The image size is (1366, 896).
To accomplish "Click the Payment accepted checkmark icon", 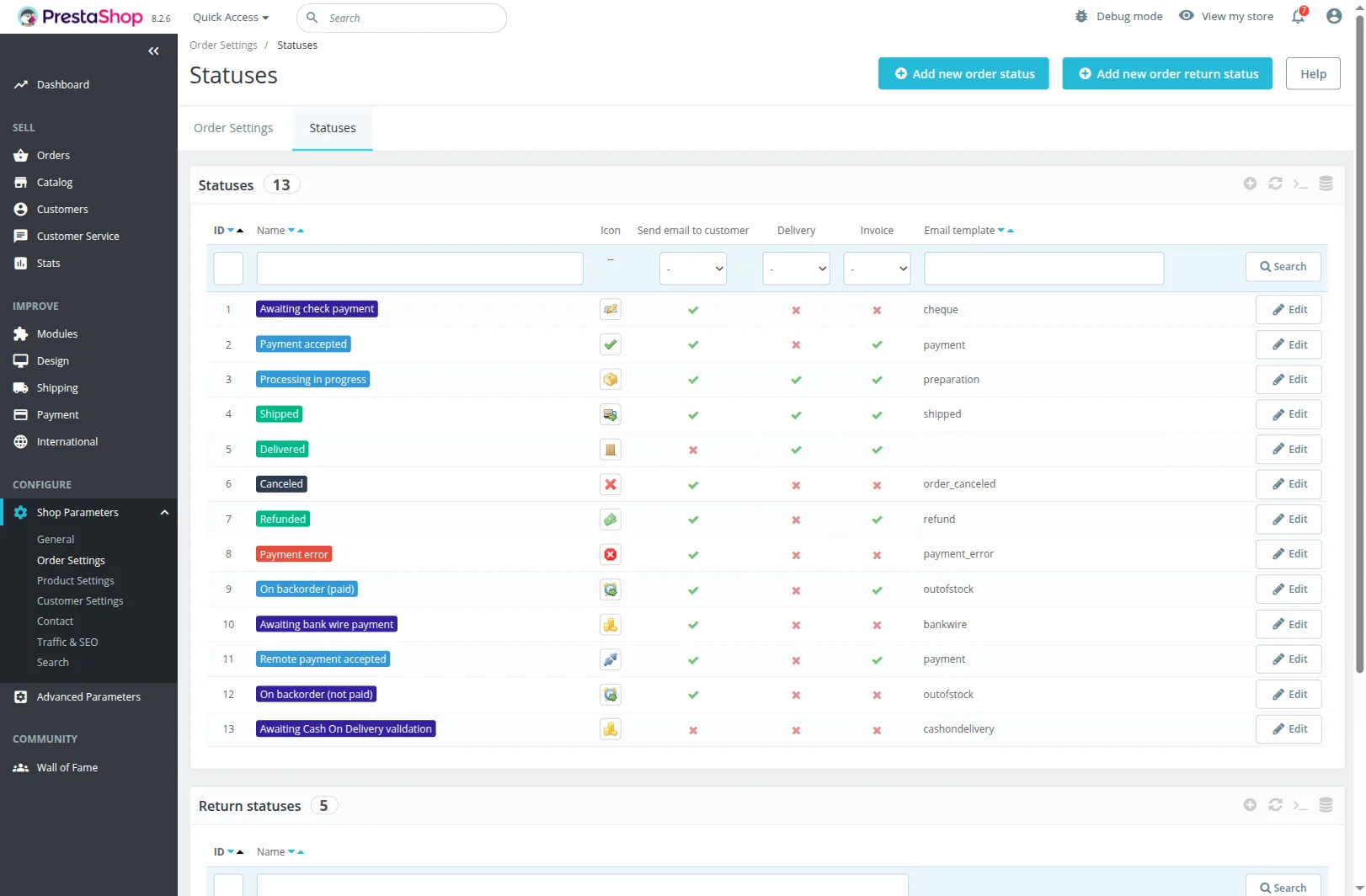I will [x=611, y=344].
